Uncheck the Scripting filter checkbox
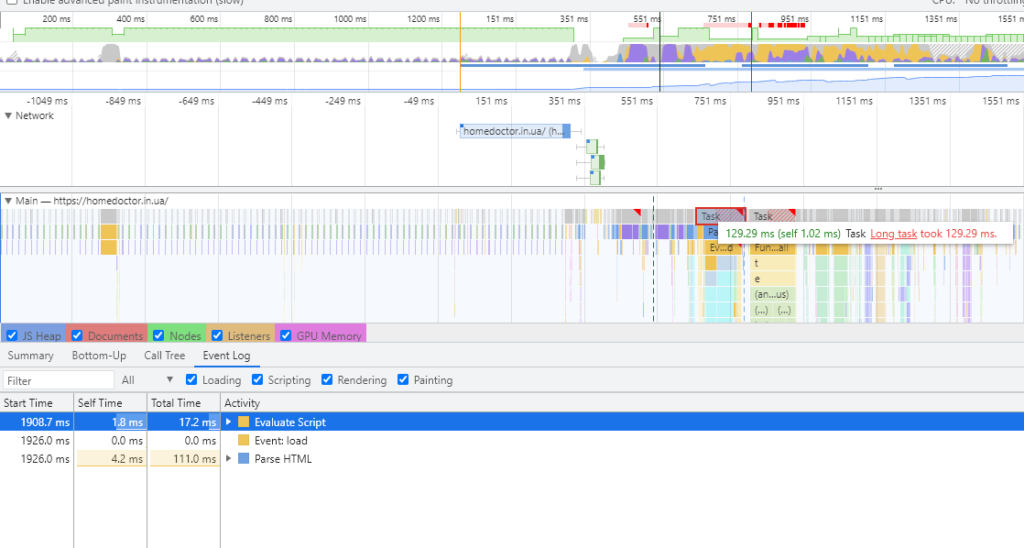This screenshot has width=1024, height=548. (x=257, y=379)
